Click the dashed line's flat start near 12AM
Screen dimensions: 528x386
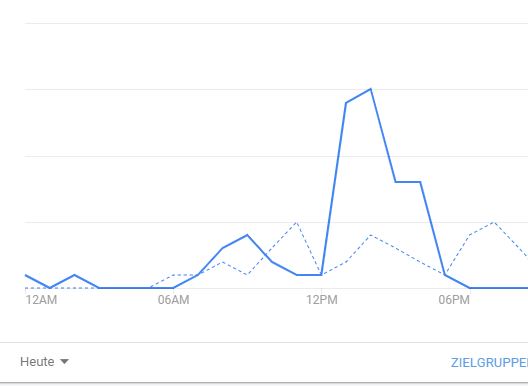pyautogui.click(x=61, y=288)
